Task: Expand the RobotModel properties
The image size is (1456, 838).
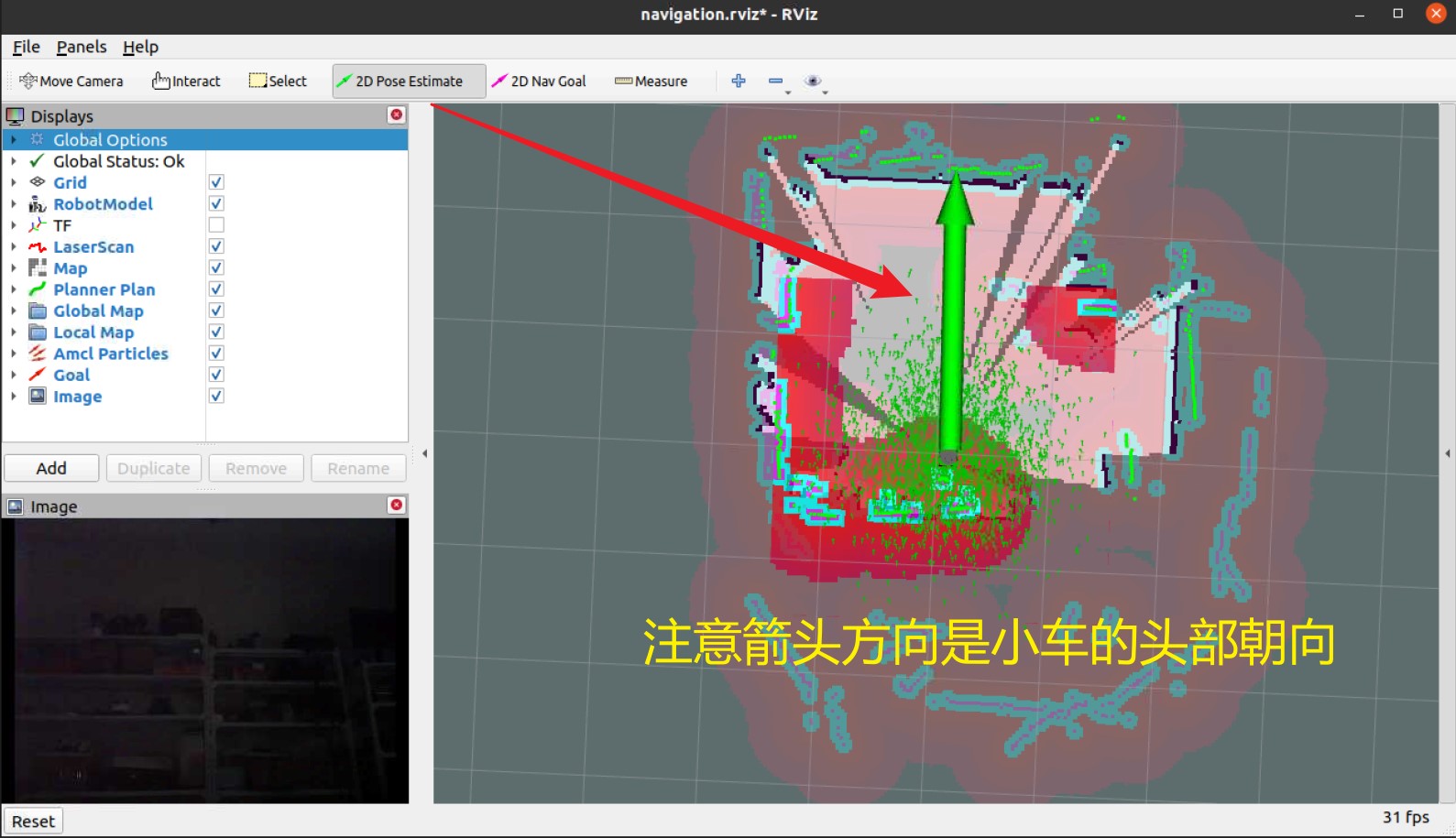Action: click(x=14, y=203)
